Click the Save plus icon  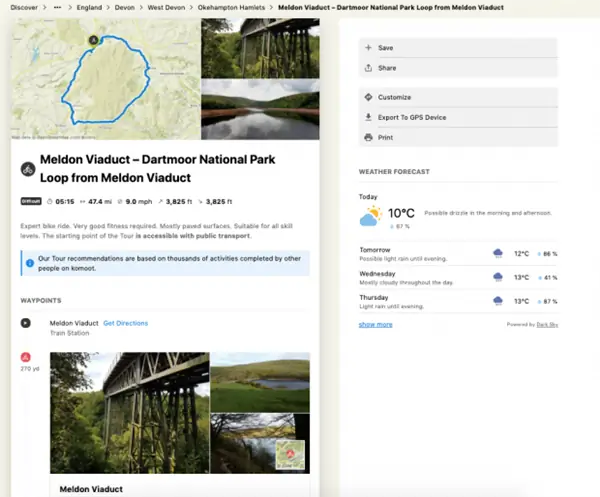368,47
